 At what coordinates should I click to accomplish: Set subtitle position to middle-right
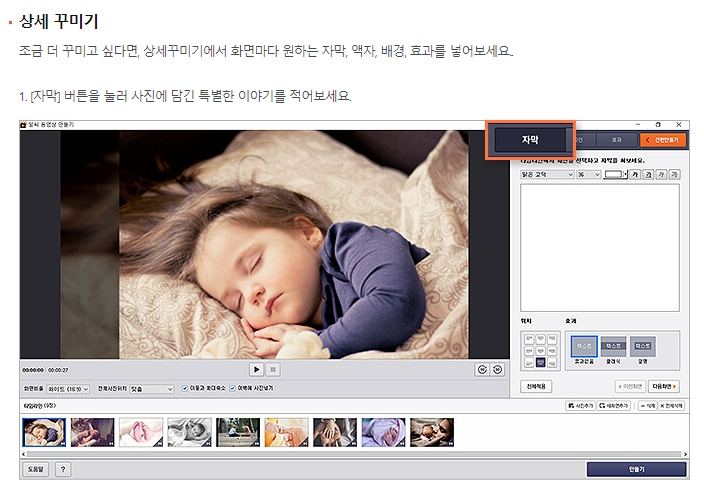[552, 351]
